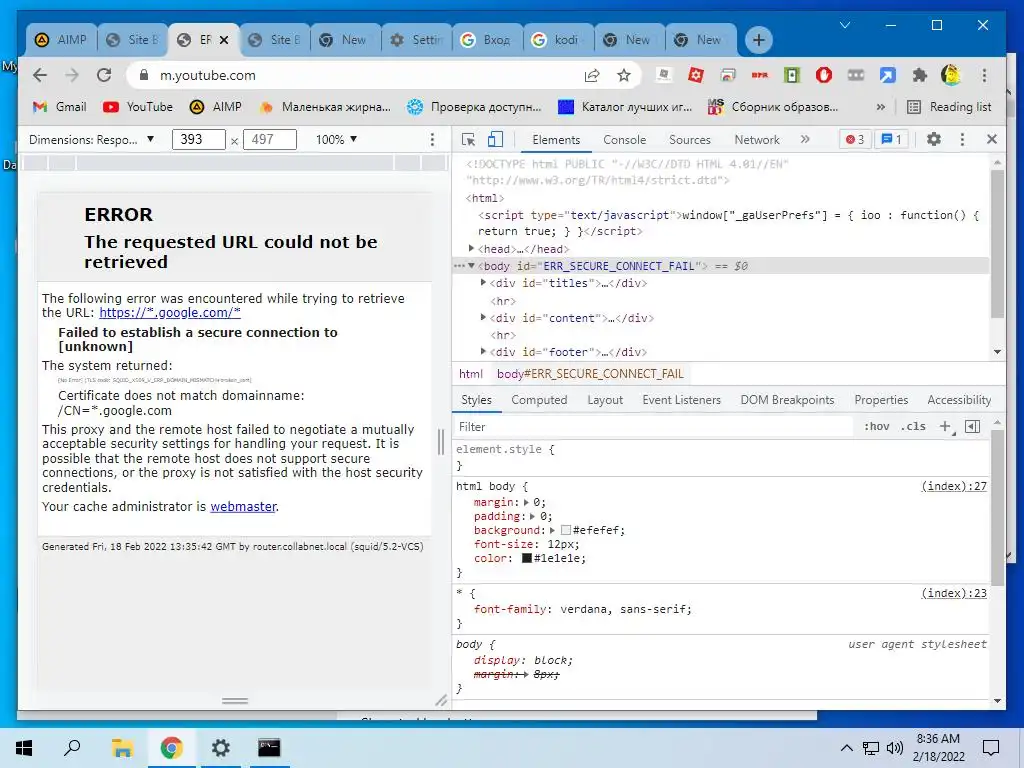This screenshot has height=768, width=1024.
Task: Open the Event Listeners tab
Action: [681, 400]
